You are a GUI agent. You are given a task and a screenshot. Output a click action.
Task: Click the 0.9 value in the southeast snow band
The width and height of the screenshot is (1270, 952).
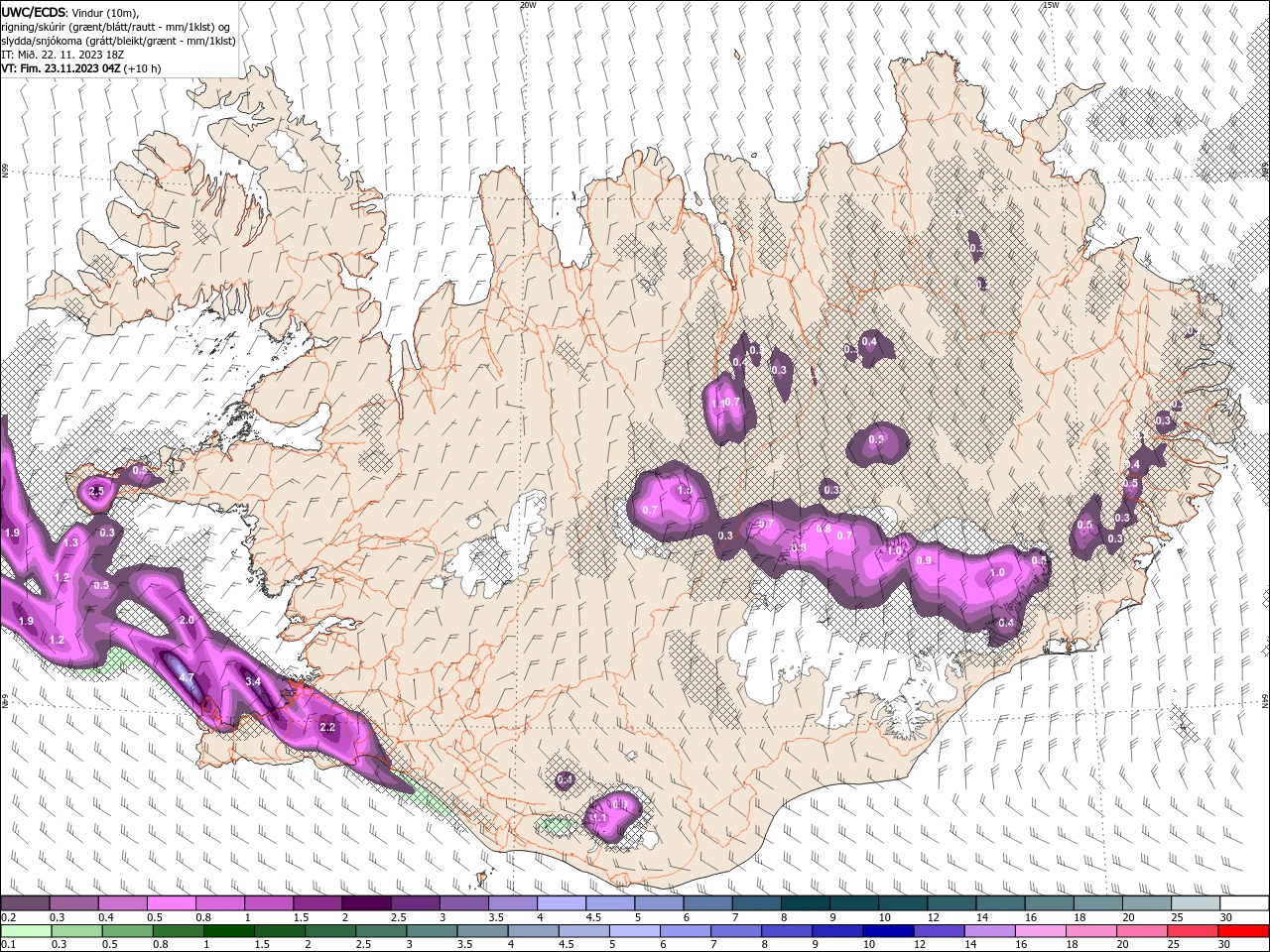[925, 561]
